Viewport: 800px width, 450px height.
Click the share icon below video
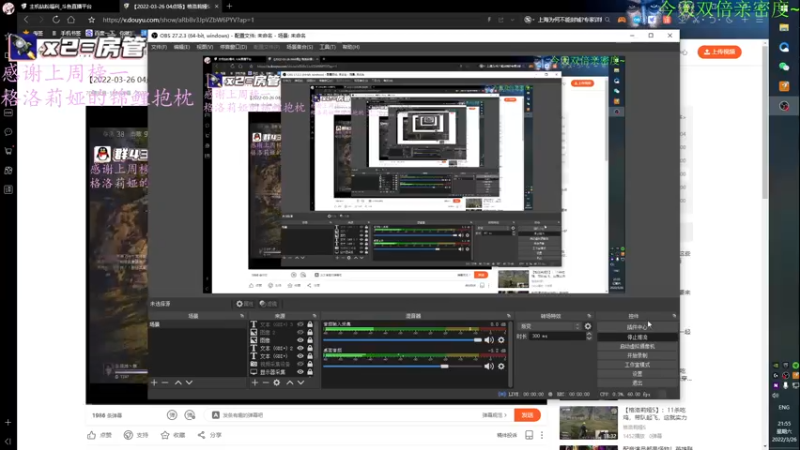[202, 435]
